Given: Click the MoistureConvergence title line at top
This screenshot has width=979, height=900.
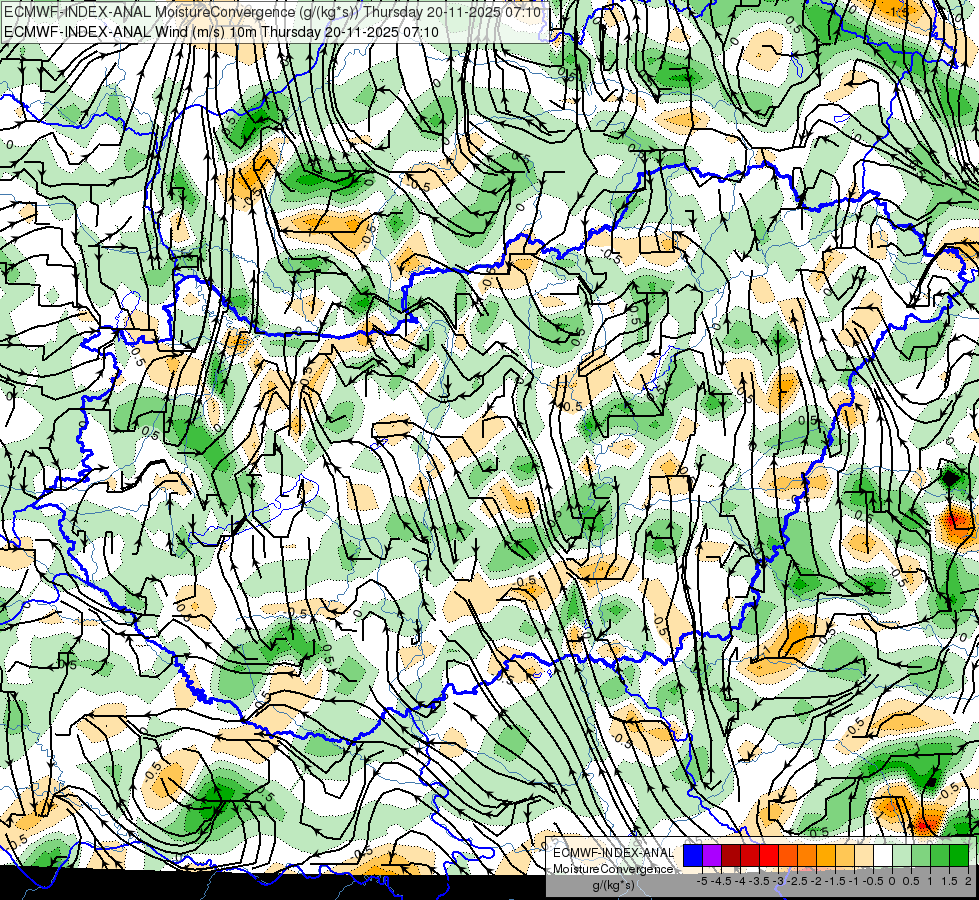Looking at the screenshot, I should (272, 12).
